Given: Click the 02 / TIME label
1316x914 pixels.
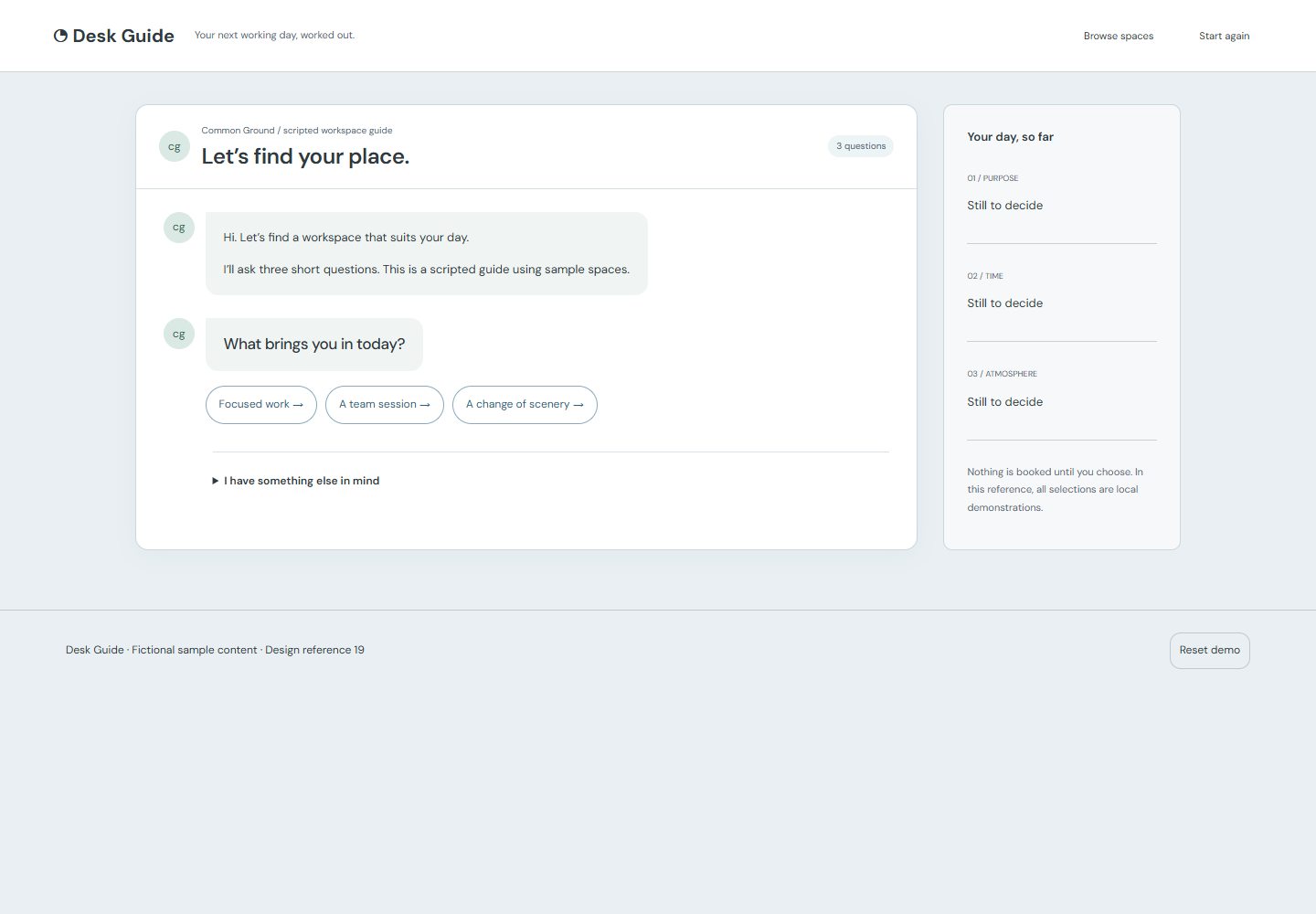Looking at the screenshot, I should (x=985, y=276).
